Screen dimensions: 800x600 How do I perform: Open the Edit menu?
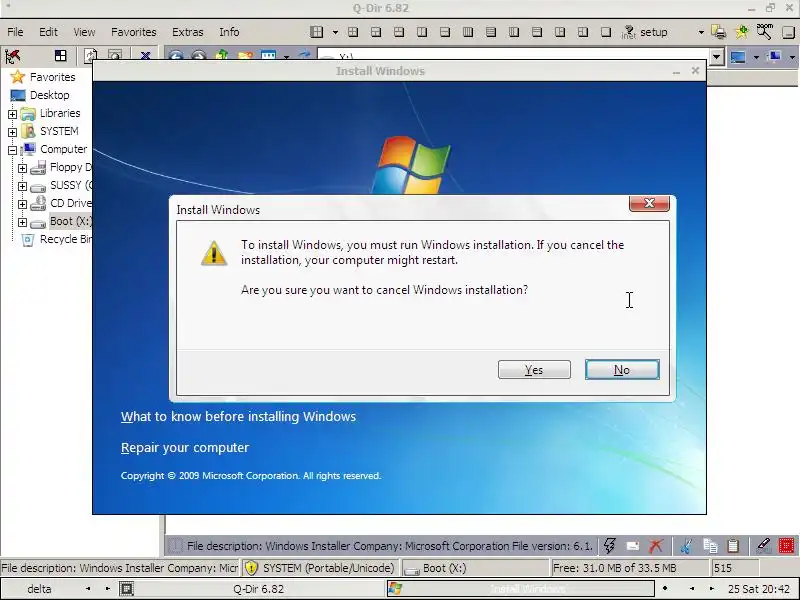[48, 32]
